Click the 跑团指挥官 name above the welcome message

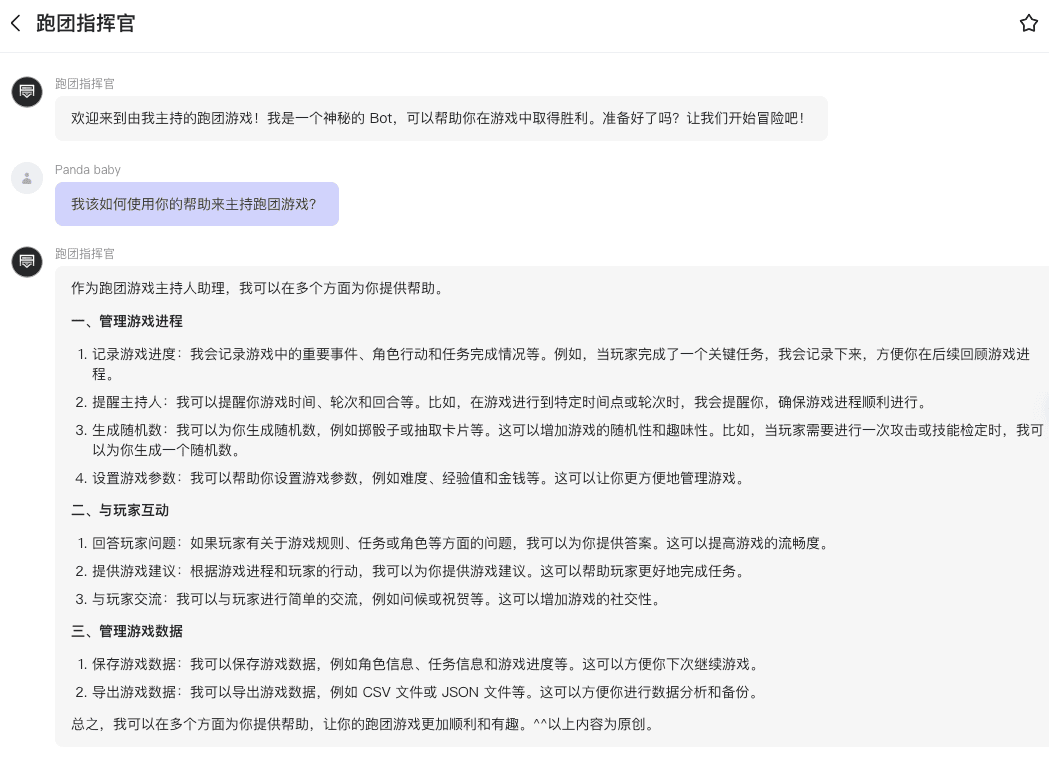[85, 84]
